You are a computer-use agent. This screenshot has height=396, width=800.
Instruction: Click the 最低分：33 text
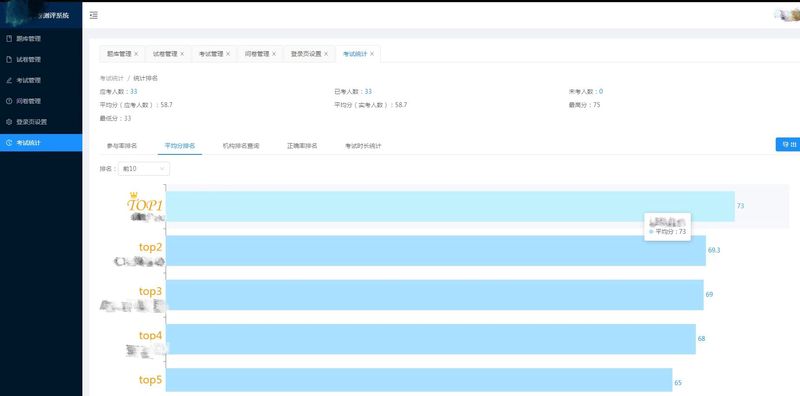115,118
